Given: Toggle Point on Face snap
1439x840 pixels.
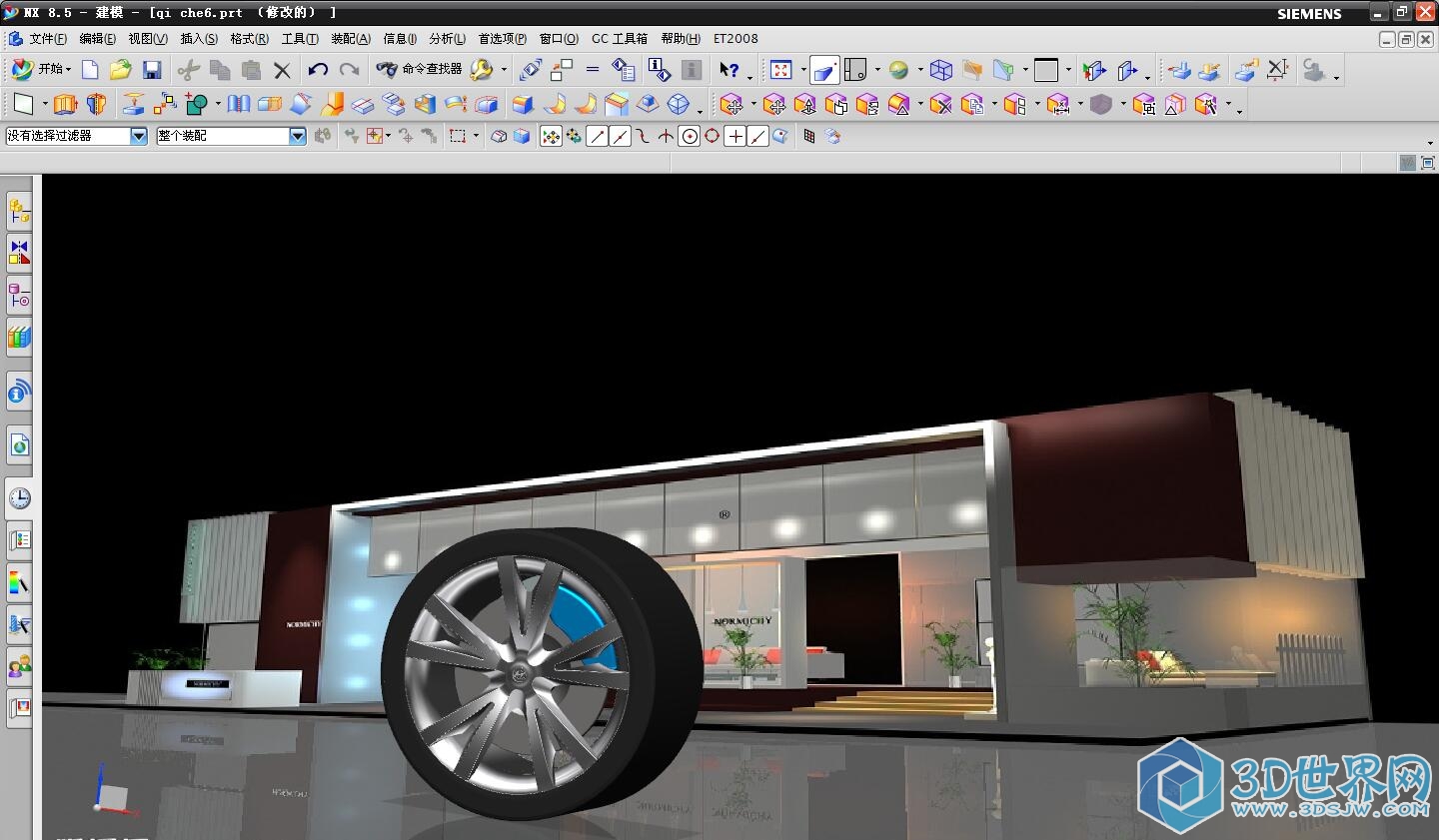Looking at the screenshot, I should (x=780, y=136).
